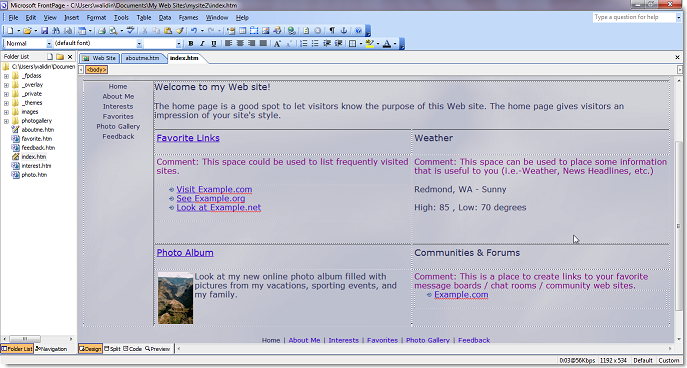Screen dimensions: 687x368
Task: Run the Spelling check icon
Action: 131,31
